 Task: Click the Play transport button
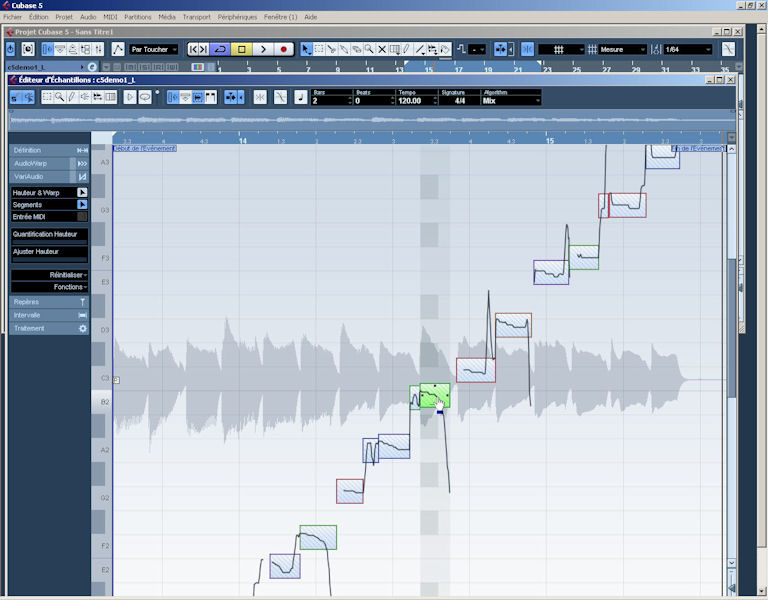pos(263,49)
